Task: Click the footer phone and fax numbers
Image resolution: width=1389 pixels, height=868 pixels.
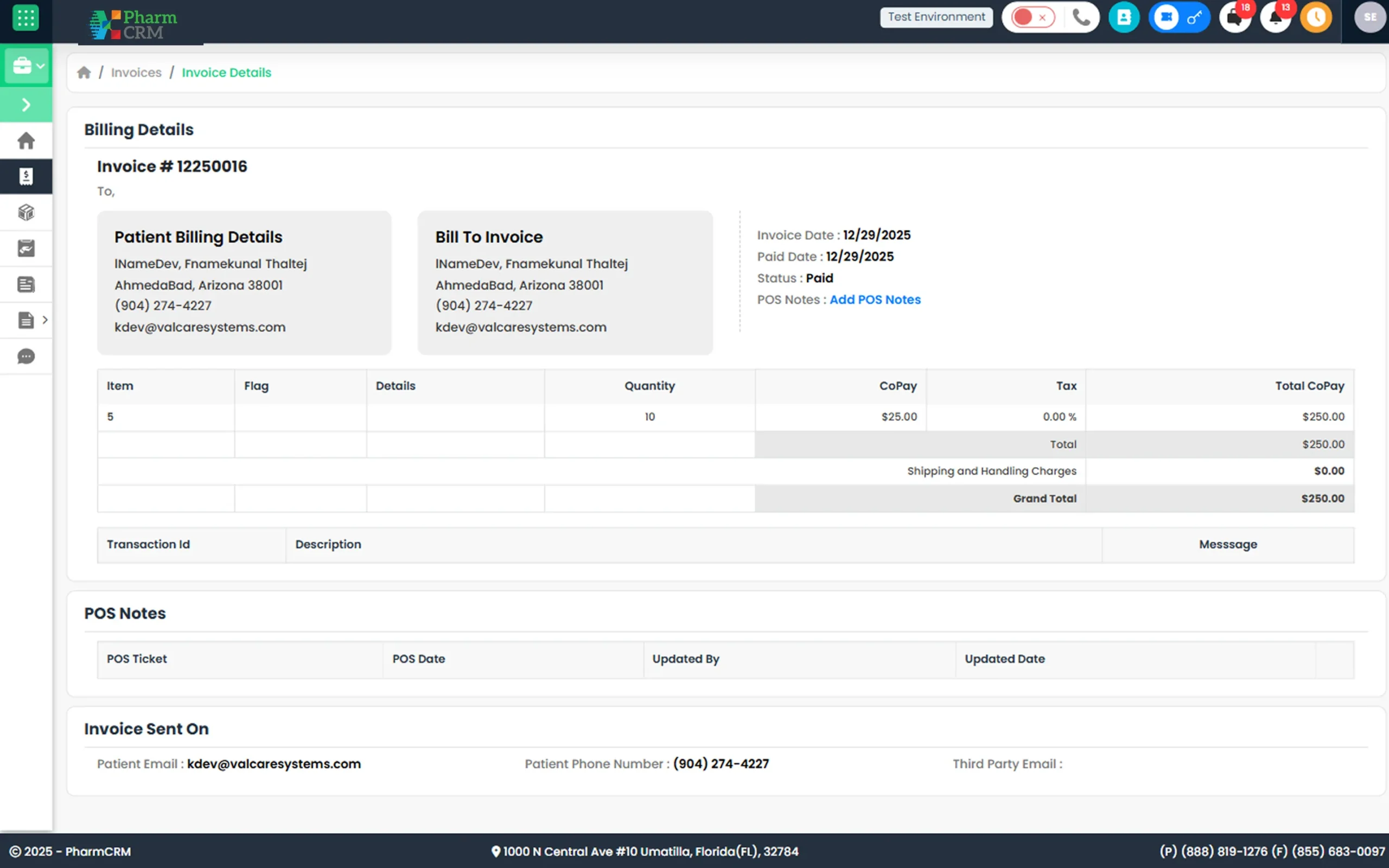Action: click(x=1272, y=851)
